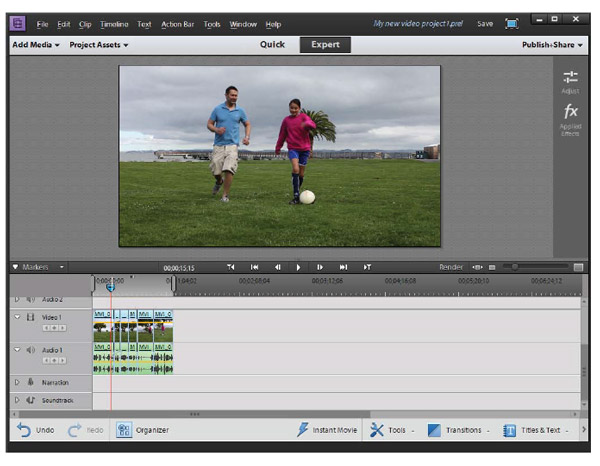The width and height of the screenshot is (600, 466).
Task: Add keyframe on the Audio 1 track
Action: pos(54,360)
